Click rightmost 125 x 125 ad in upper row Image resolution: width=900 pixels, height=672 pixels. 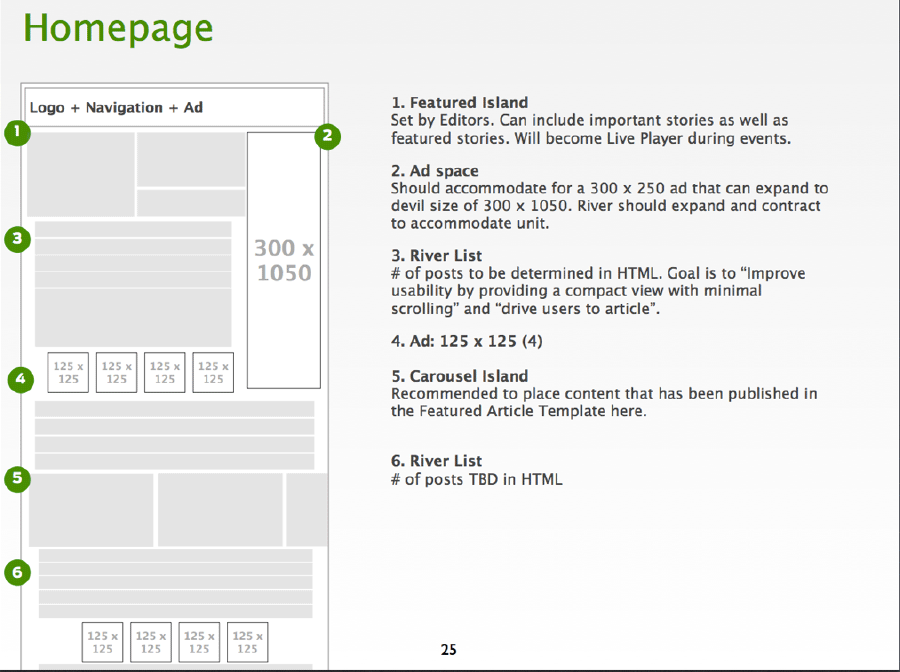pyautogui.click(x=213, y=372)
